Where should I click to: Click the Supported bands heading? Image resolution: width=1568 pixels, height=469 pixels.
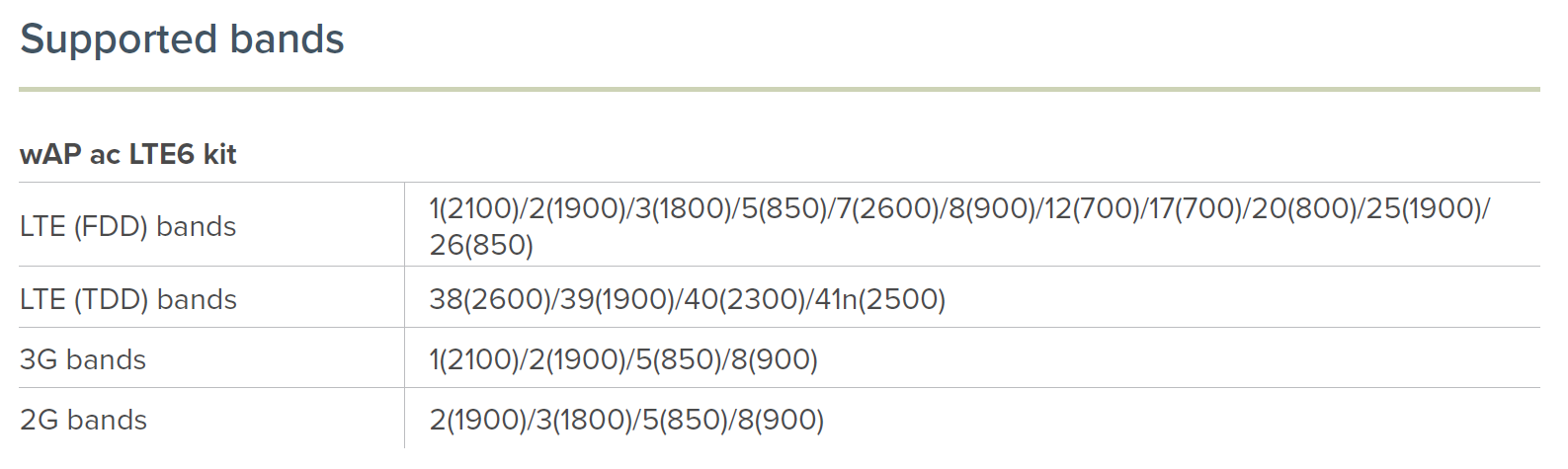[182, 39]
